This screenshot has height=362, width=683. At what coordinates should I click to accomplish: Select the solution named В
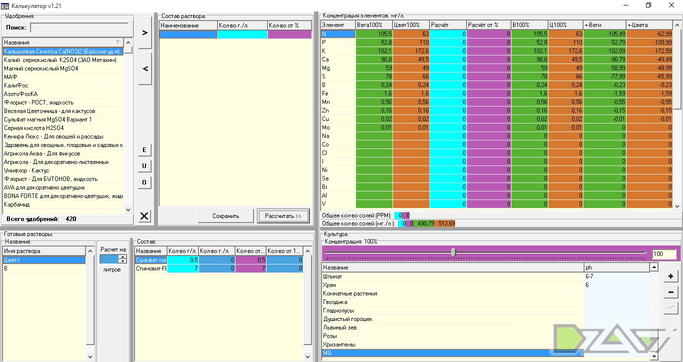point(44,268)
